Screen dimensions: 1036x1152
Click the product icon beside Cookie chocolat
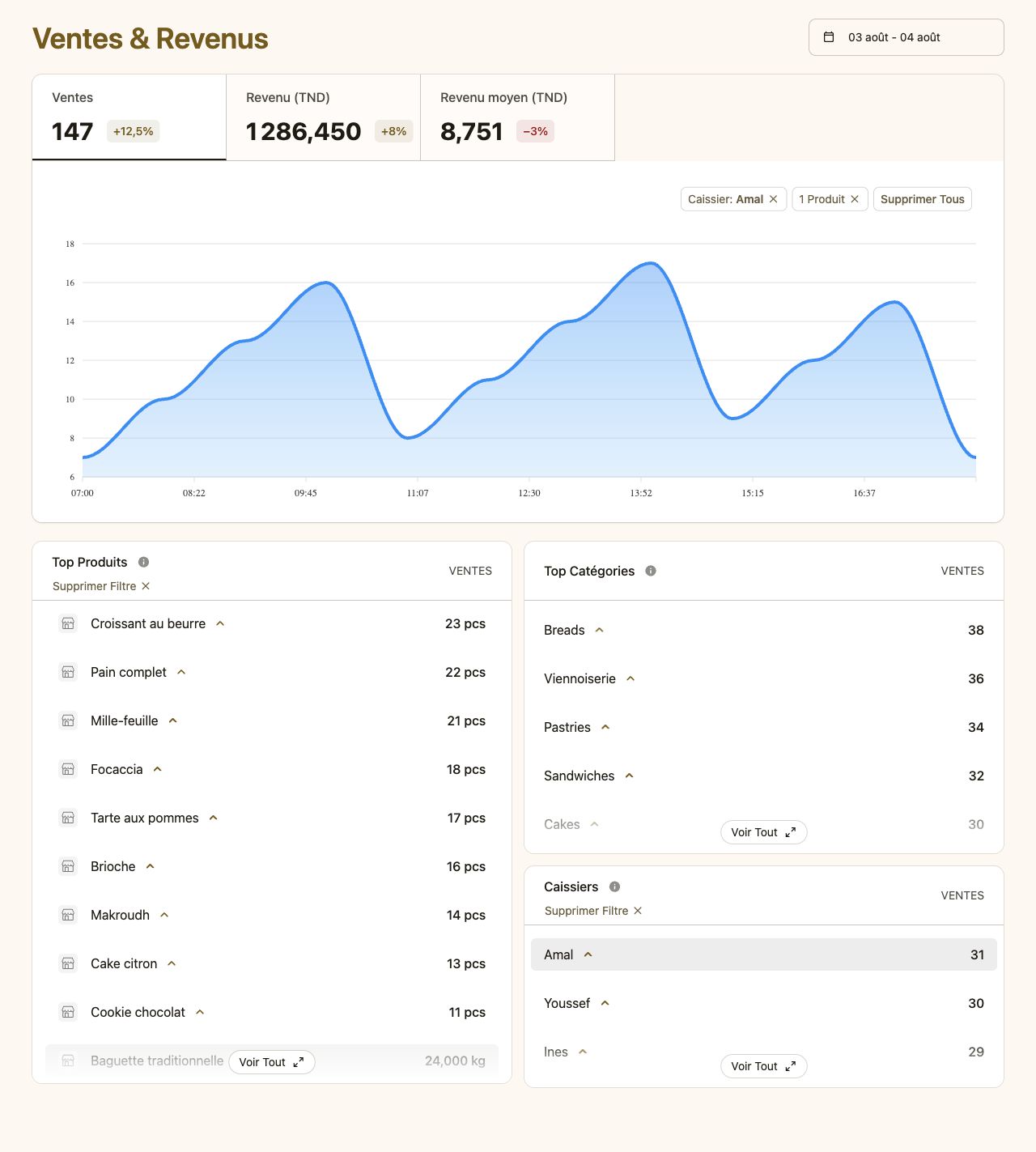click(68, 1012)
